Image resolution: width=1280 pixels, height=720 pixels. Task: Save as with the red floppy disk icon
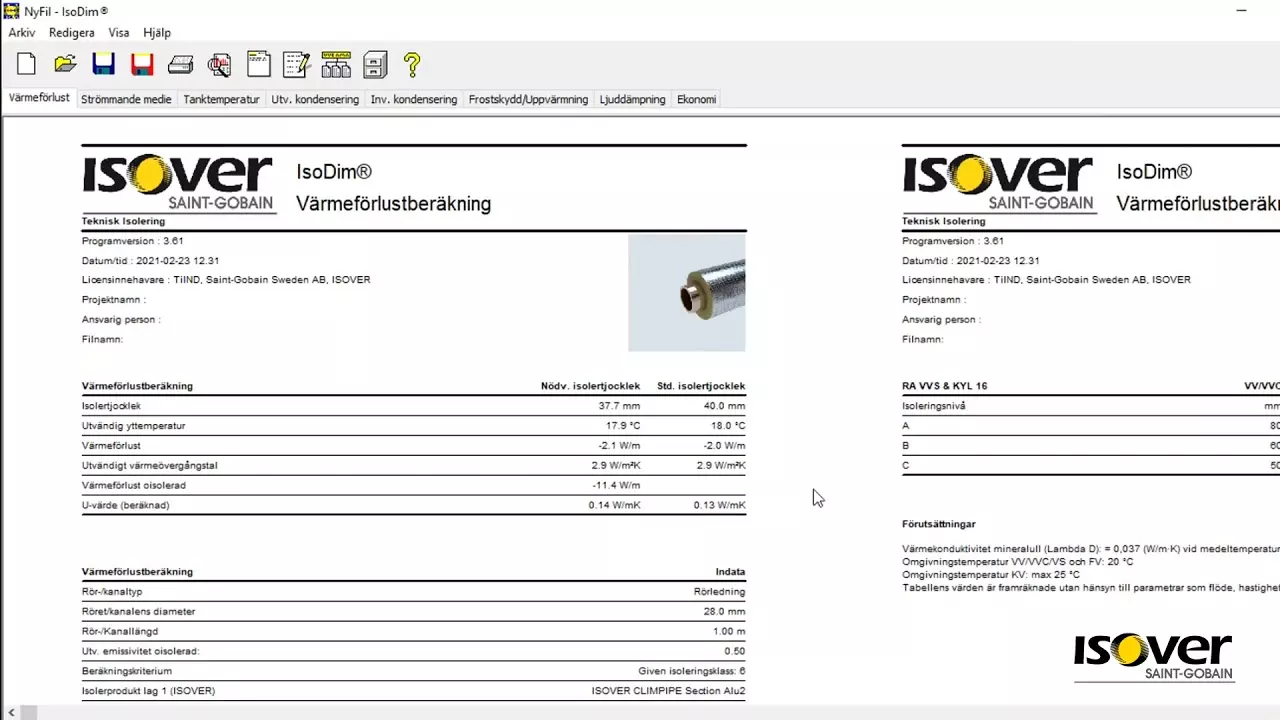click(x=141, y=65)
